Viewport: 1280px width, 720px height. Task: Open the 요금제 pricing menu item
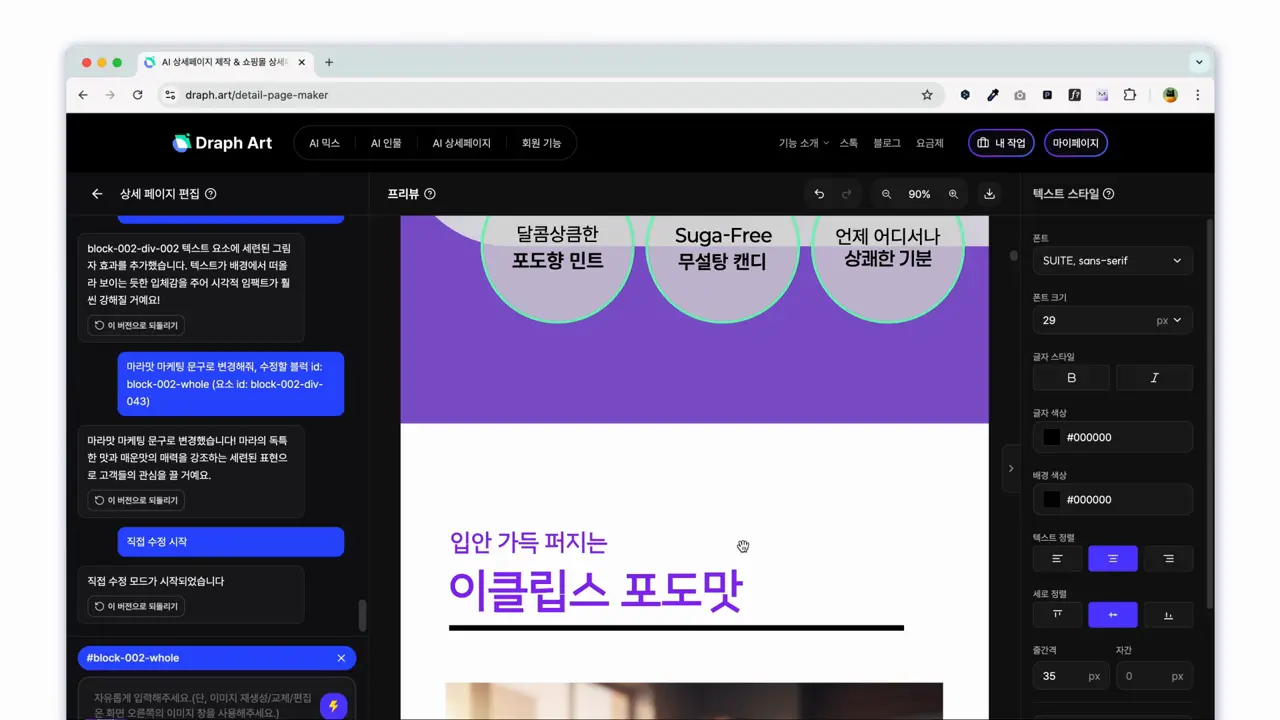pyautogui.click(x=929, y=143)
